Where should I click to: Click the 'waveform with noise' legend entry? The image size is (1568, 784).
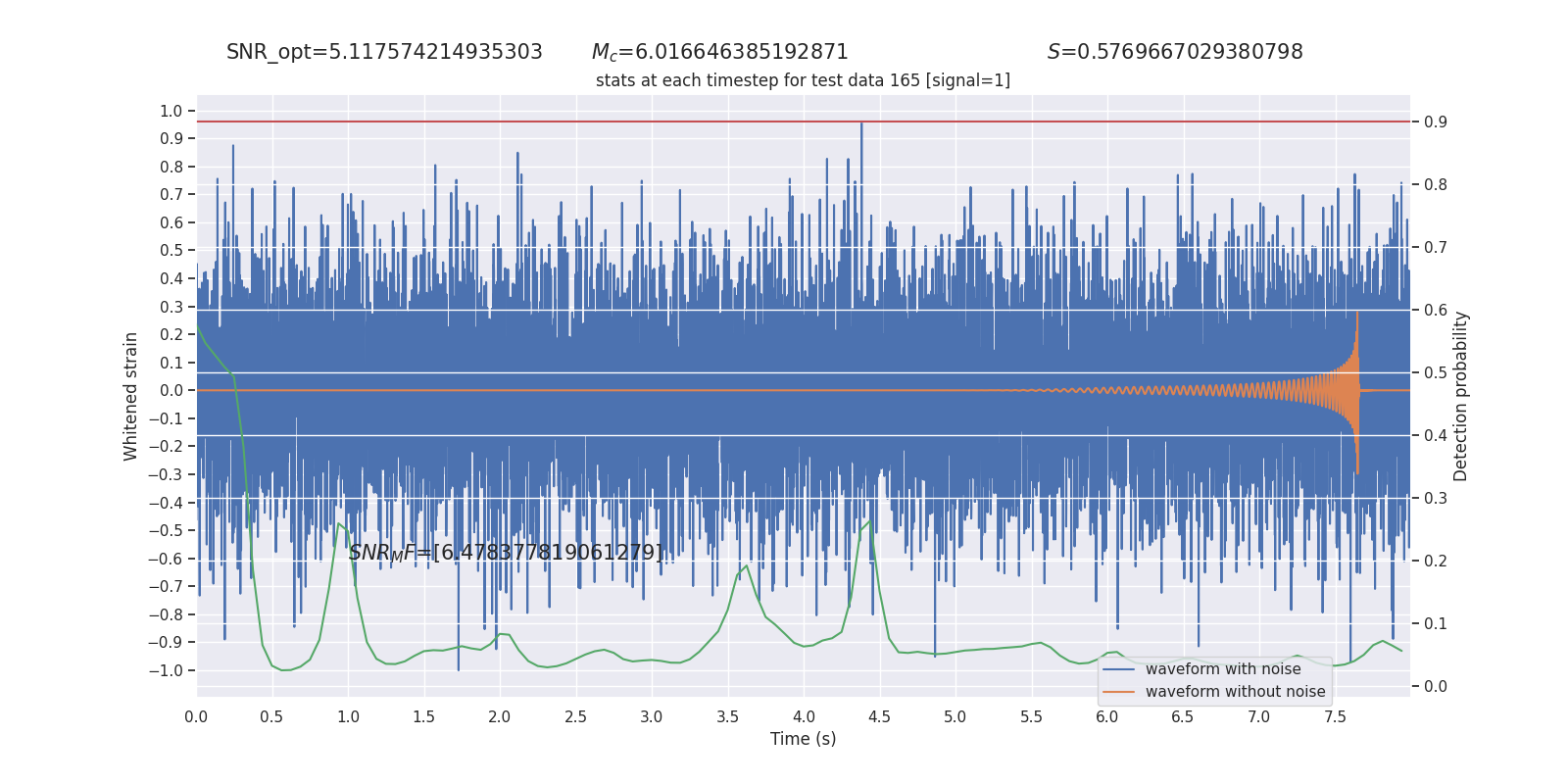(x=1223, y=669)
